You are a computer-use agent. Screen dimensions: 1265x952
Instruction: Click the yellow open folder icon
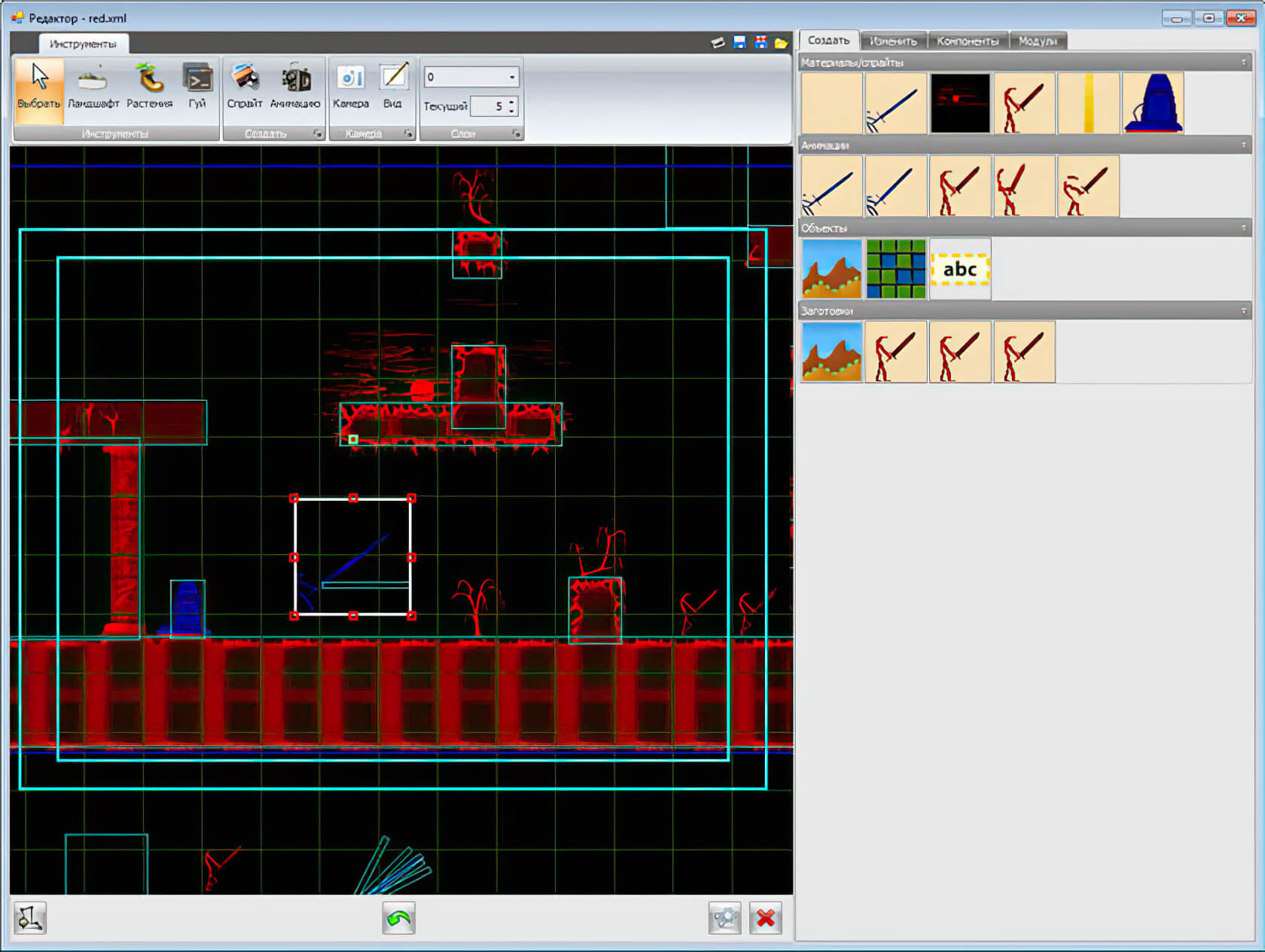click(x=781, y=43)
